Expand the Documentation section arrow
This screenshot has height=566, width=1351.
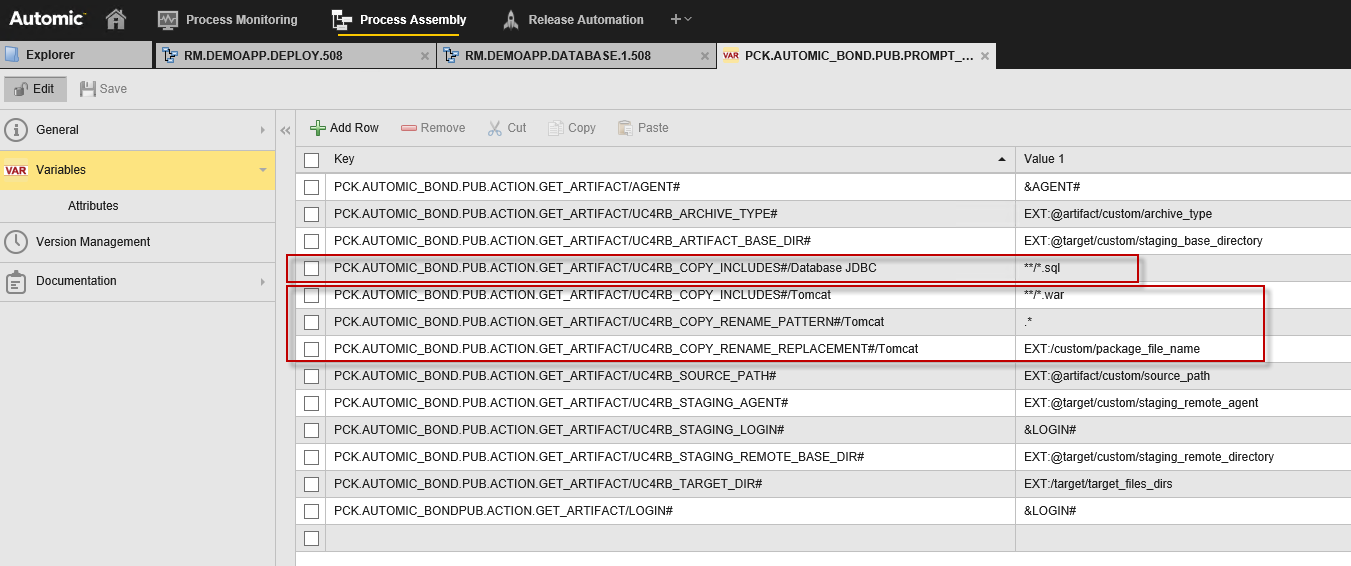[x=262, y=281]
